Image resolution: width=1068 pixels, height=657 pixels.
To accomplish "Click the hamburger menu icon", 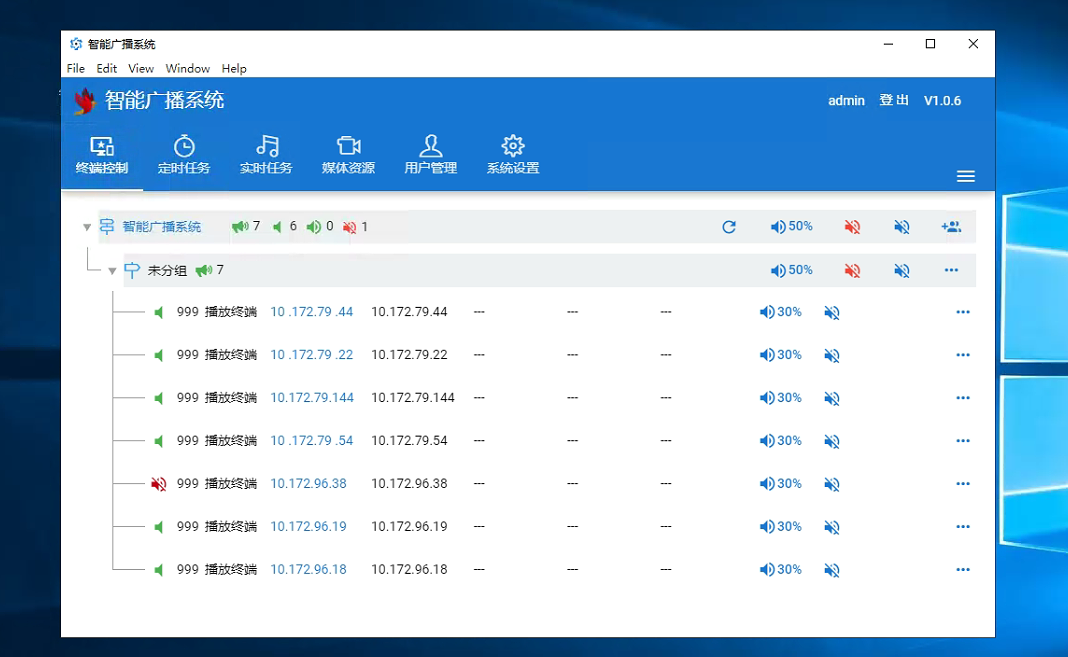I will (x=965, y=176).
